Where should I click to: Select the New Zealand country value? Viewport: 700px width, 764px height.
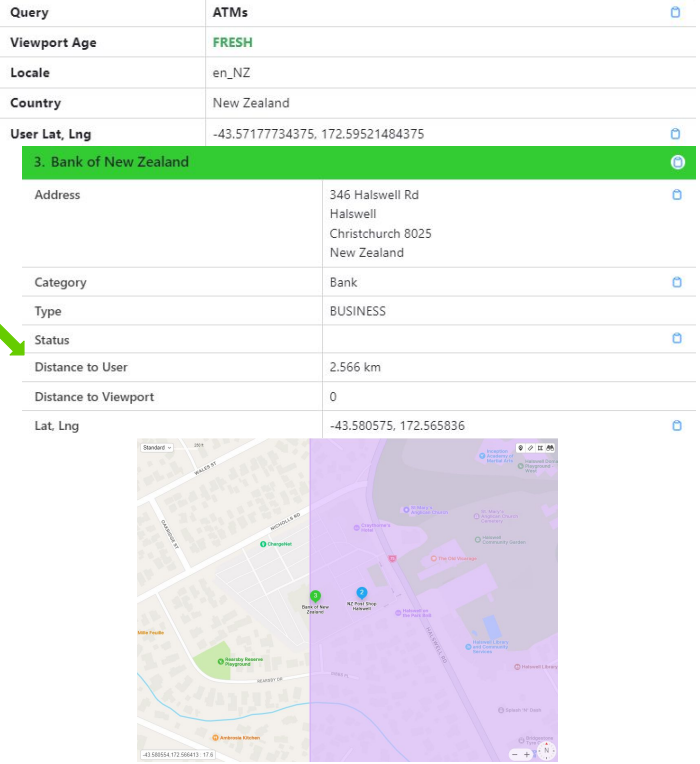tap(251, 103)
